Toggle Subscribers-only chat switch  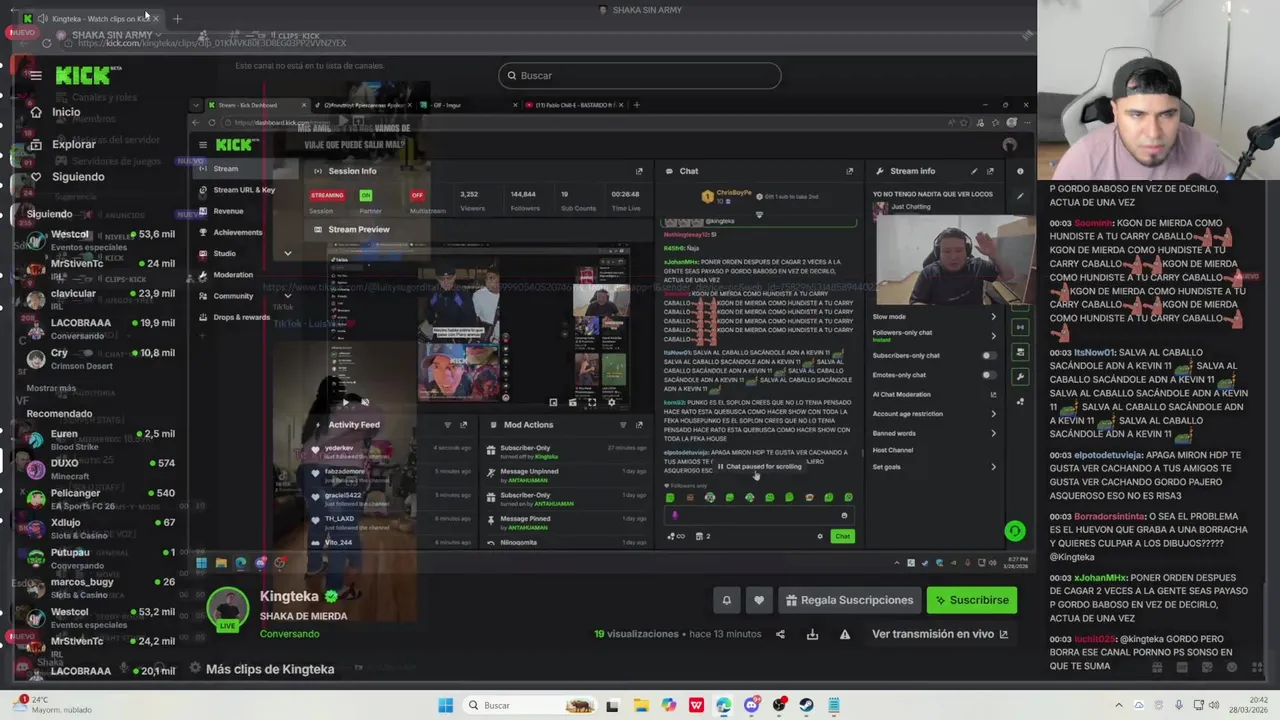pyautogui.click(x=988, y=356)
